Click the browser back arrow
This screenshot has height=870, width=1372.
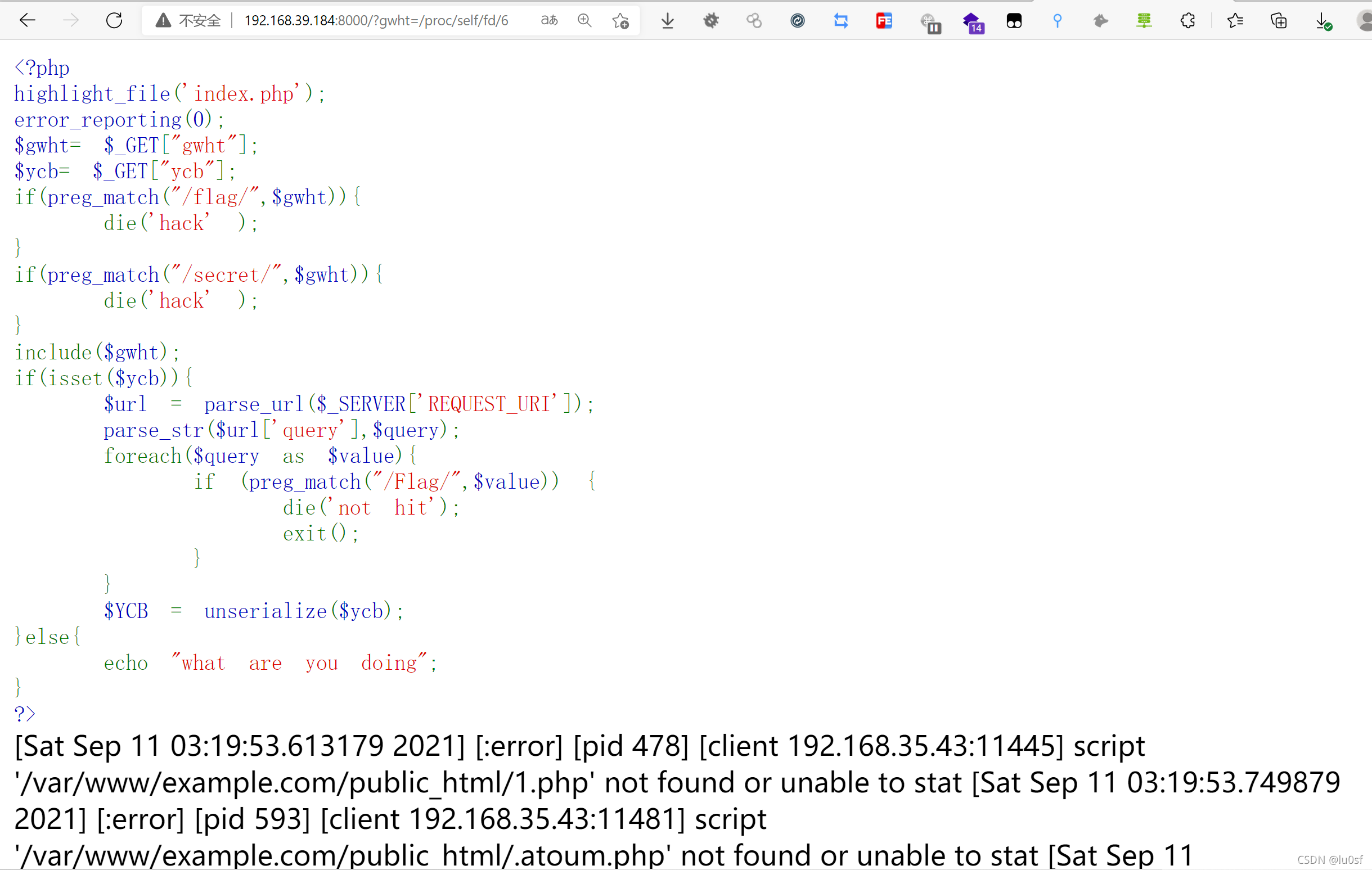pyautogui.click(x=28, y=21)
